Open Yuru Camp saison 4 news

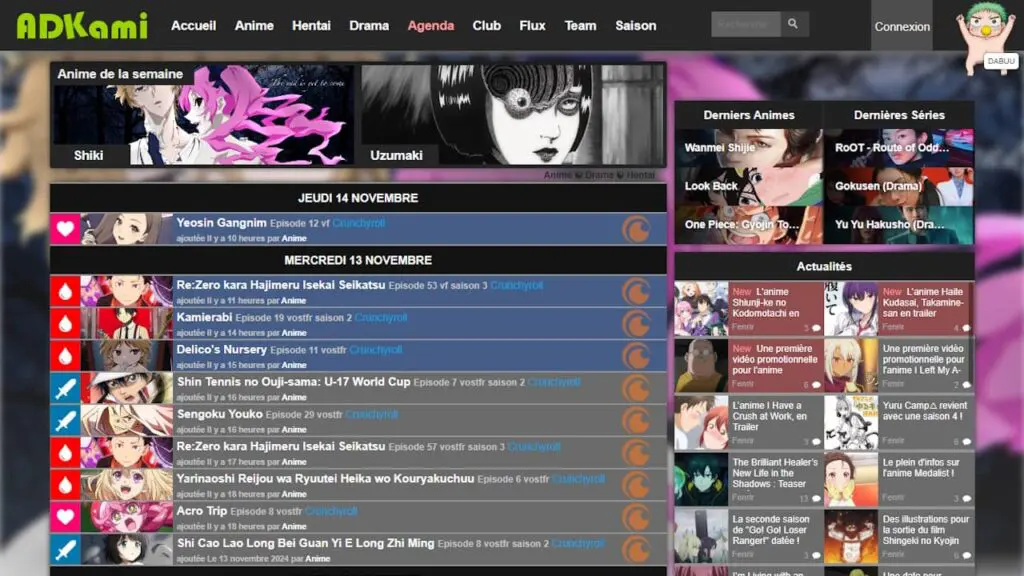click(x=899, y=422)
